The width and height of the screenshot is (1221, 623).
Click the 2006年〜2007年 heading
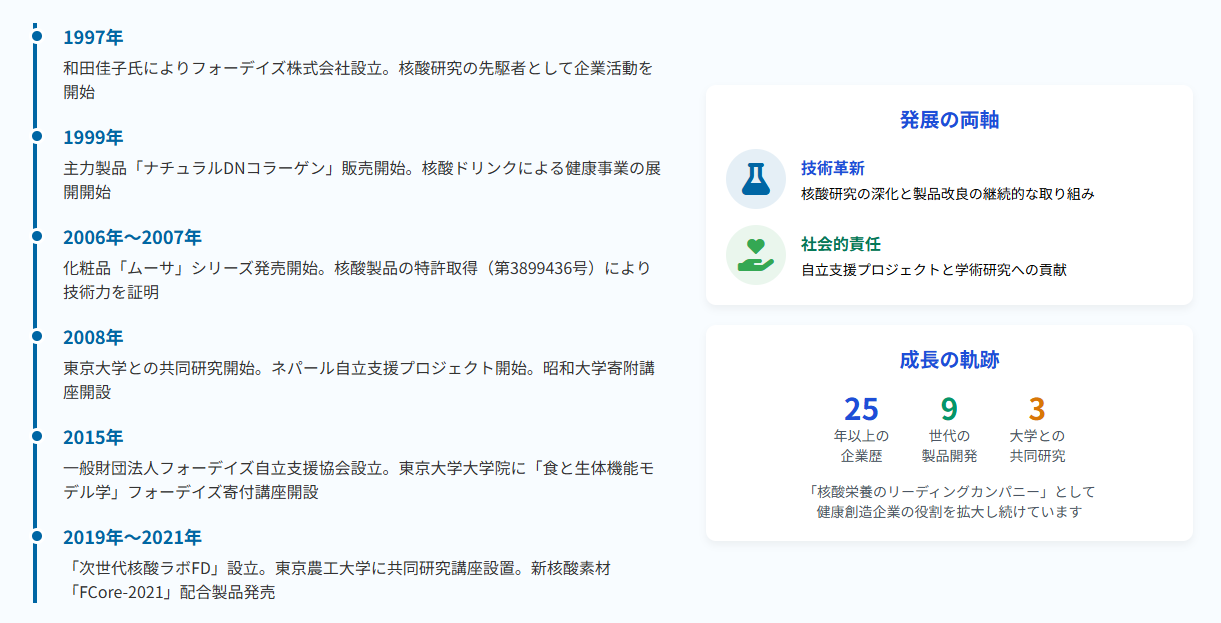pos(132,238)
